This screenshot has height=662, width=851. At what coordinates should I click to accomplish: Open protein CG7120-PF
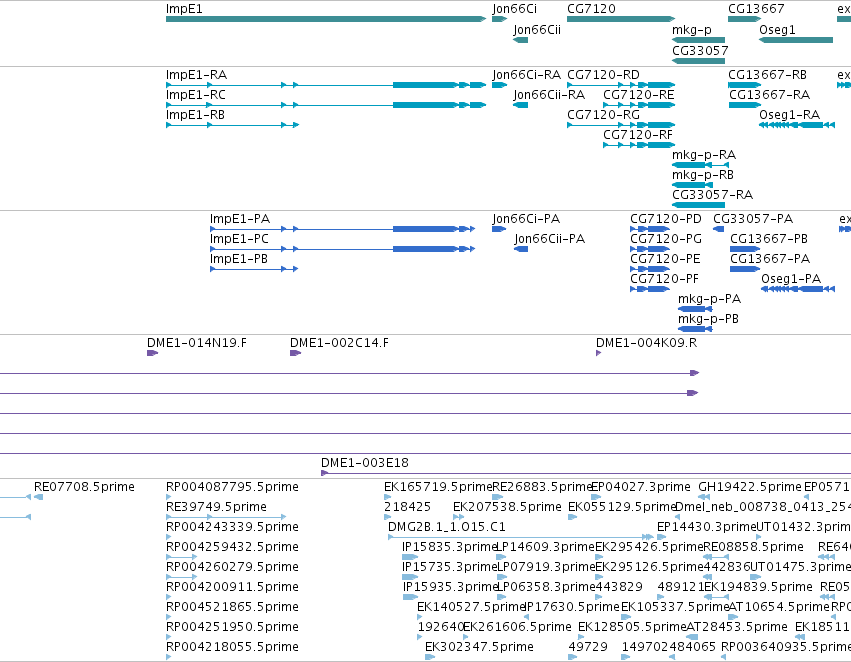pyautogui.click(x=664, y=279)
